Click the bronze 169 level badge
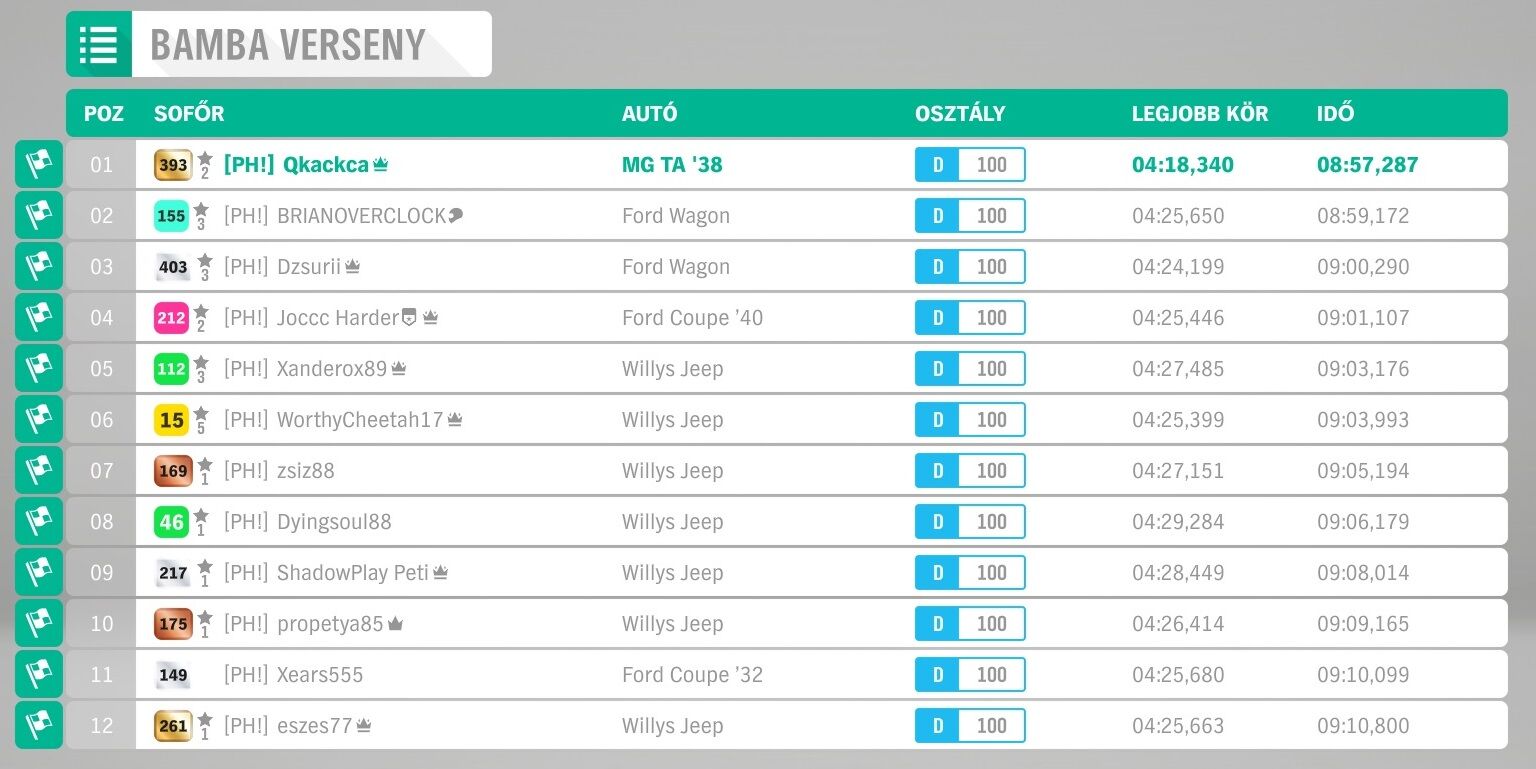Viewport: 1536px width, 769px height. [x=173, y=471]
